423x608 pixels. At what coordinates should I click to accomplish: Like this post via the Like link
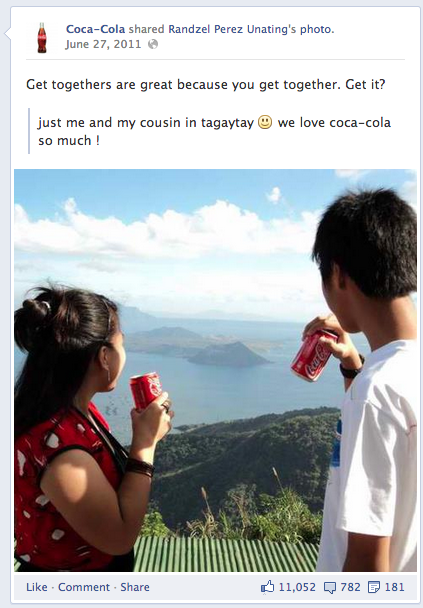click(x=37, y=587)
